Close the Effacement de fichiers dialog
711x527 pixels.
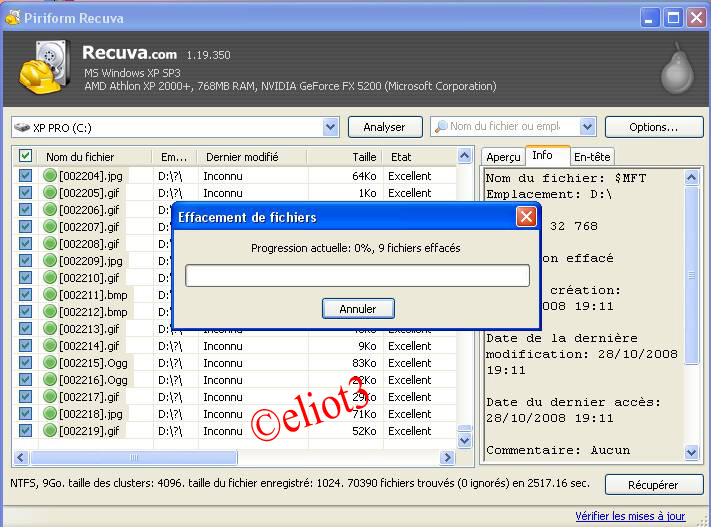(526, 217)
